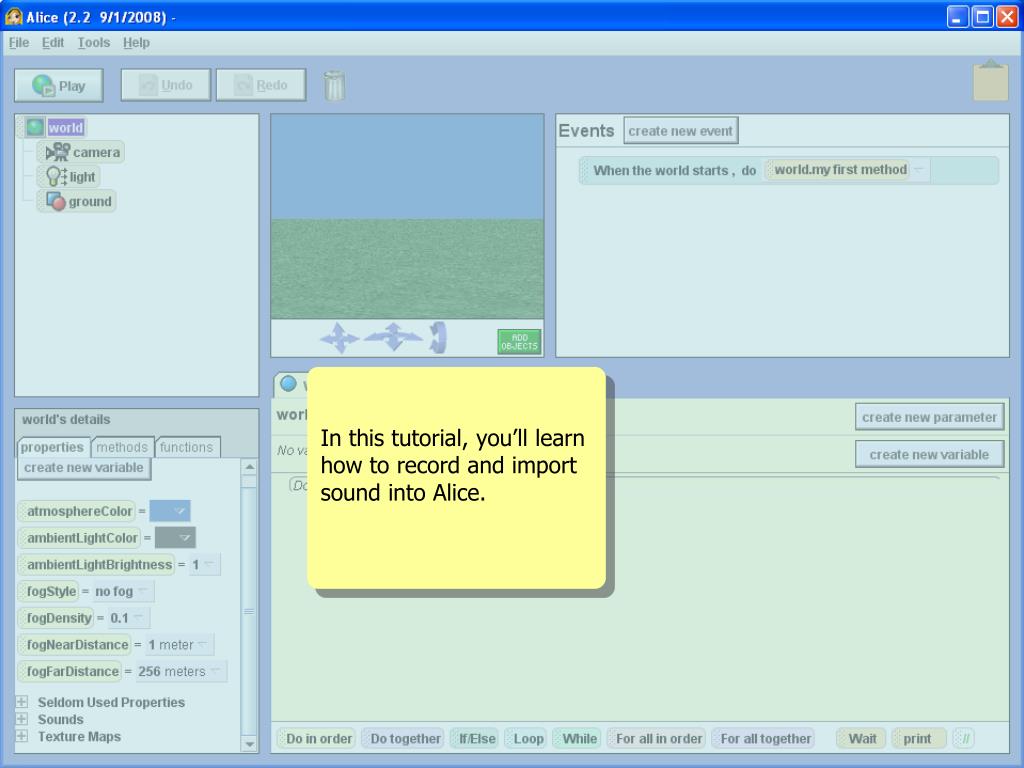This screenshot has width=1024, height=768.
Task: Click the Redo button
Action: tap(261, 85)
